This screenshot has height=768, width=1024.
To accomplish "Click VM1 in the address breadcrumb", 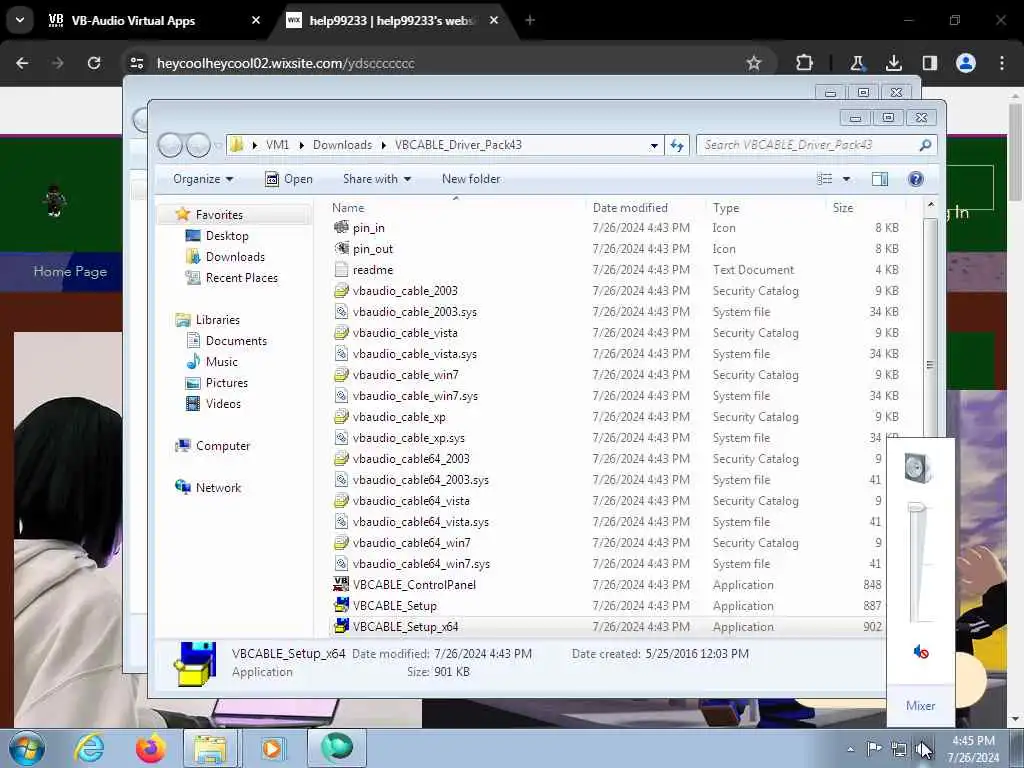I will click(277, 145).
